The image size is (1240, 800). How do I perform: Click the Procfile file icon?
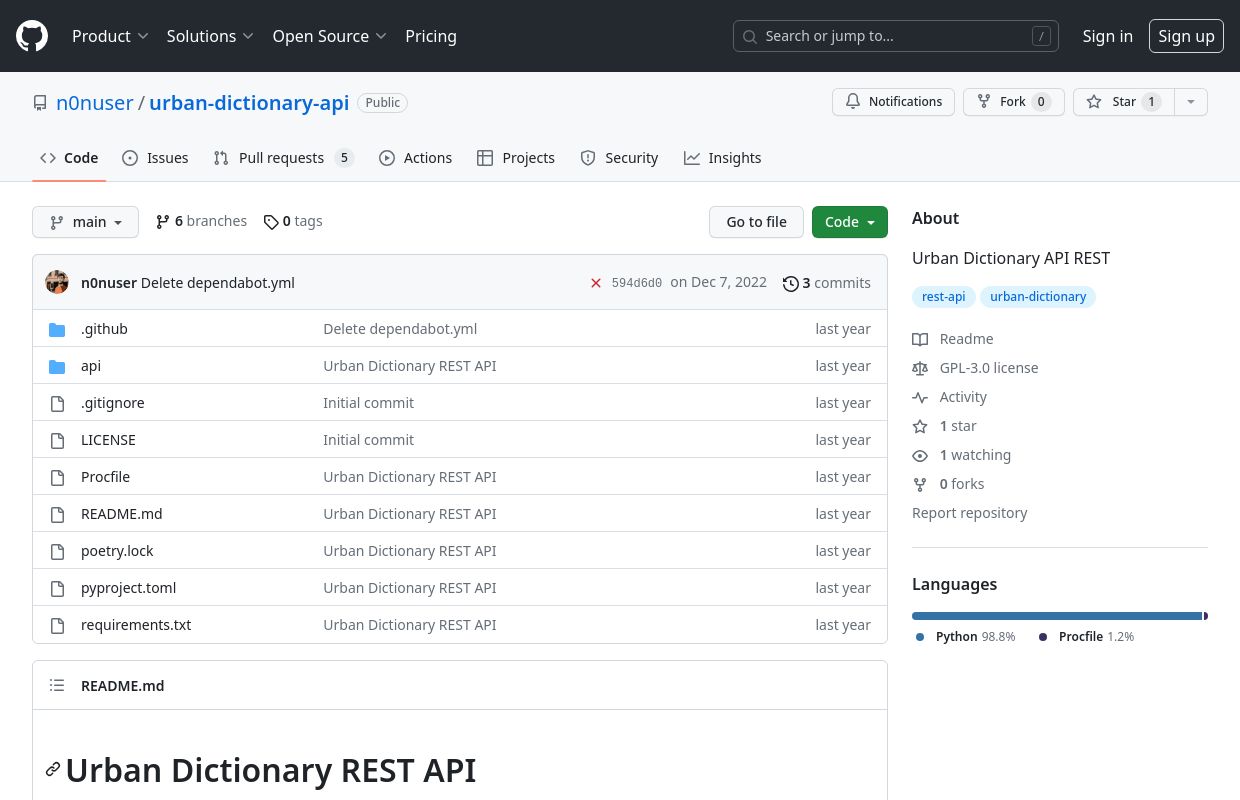(57, 477)
